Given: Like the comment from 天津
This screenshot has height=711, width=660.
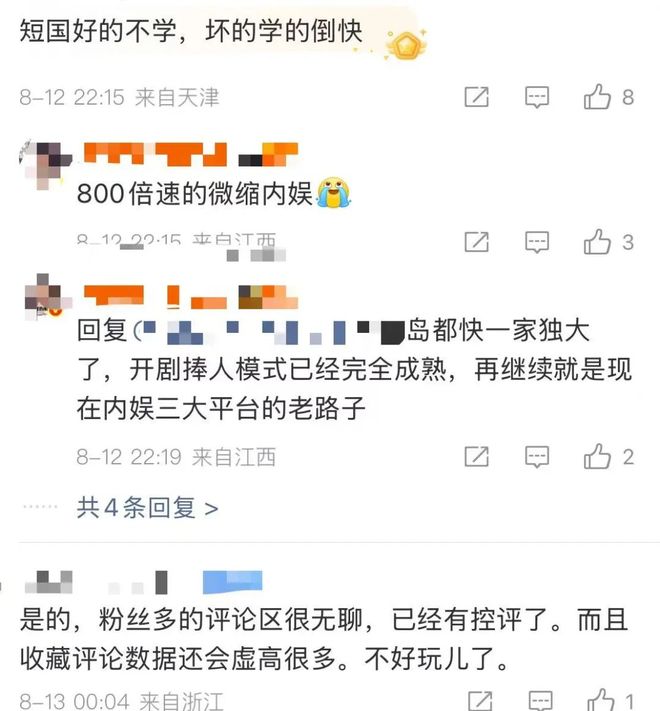Looking at the screenshot, I should 597,97.
